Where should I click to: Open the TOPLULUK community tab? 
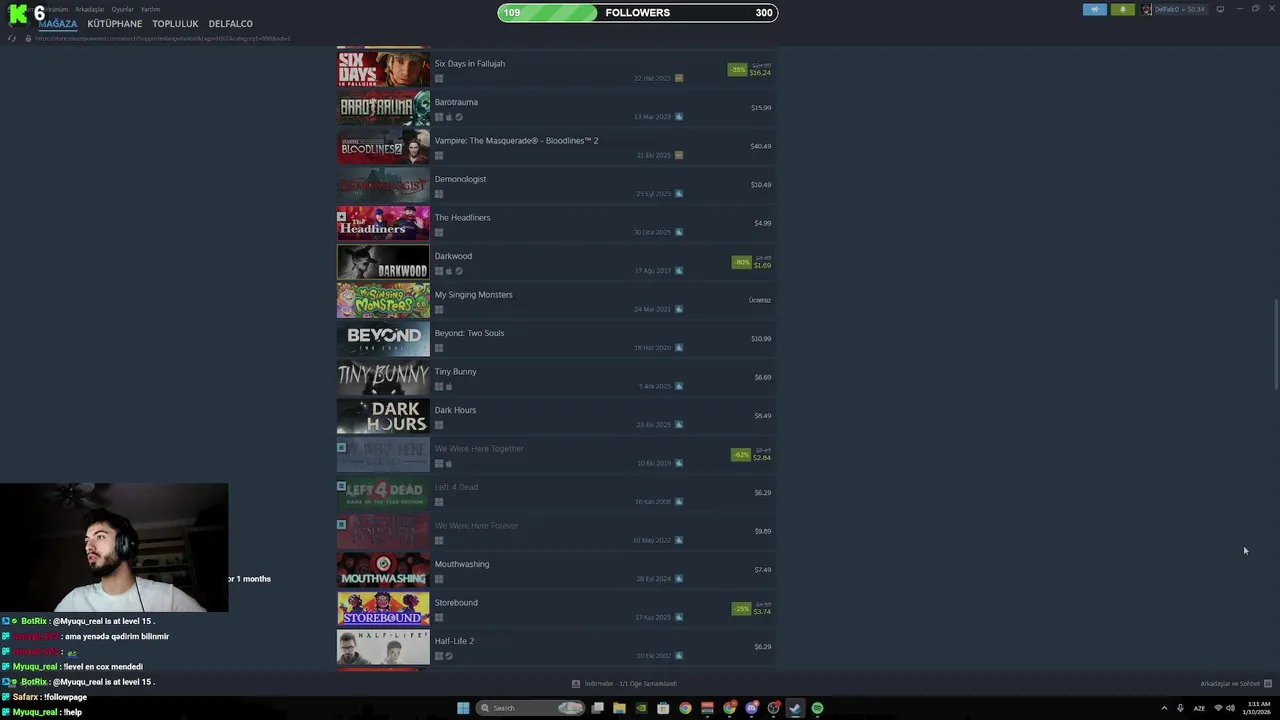(x=175, y=24)
